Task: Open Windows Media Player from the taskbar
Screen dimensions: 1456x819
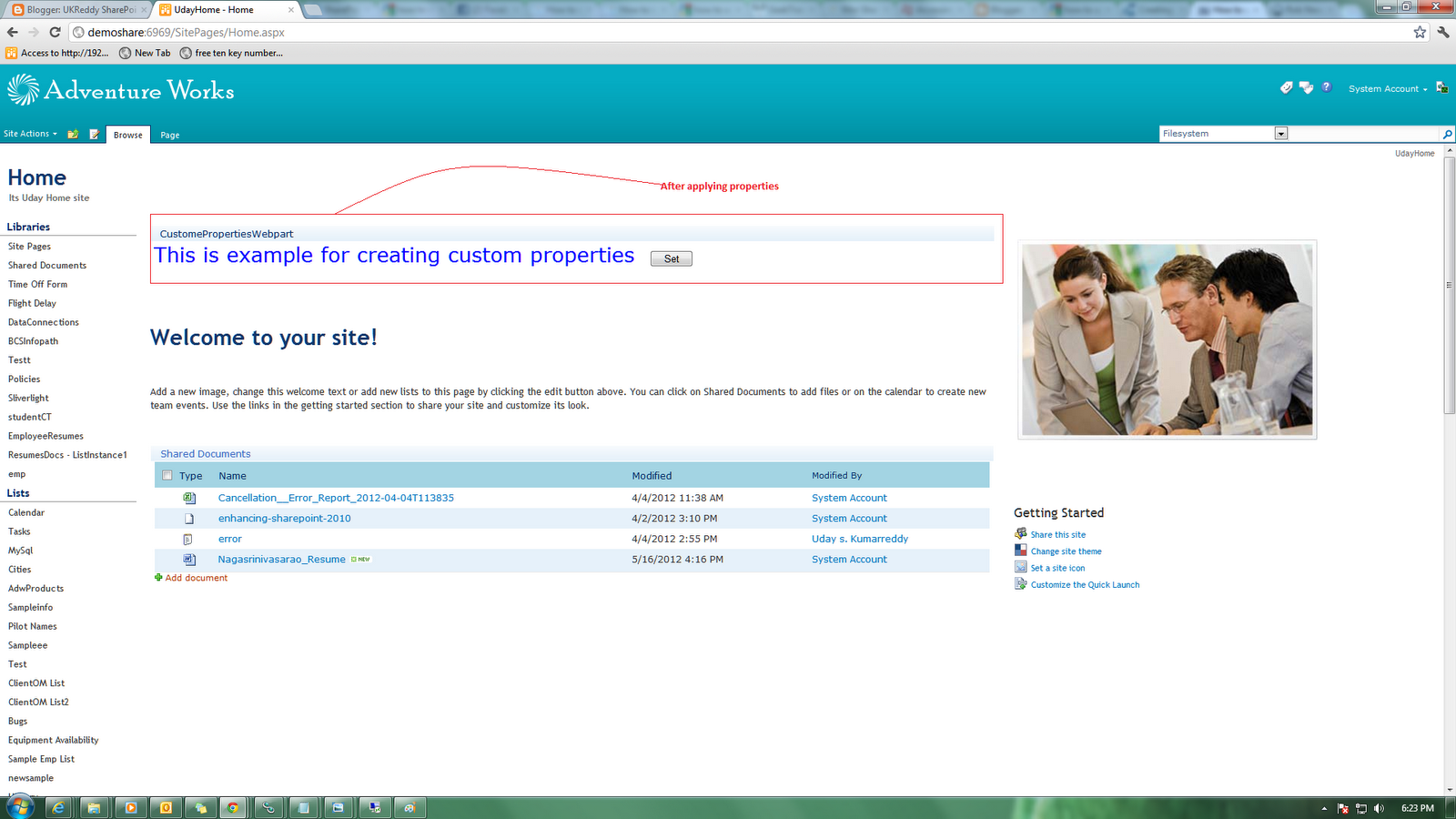Action: pos(130,807)
